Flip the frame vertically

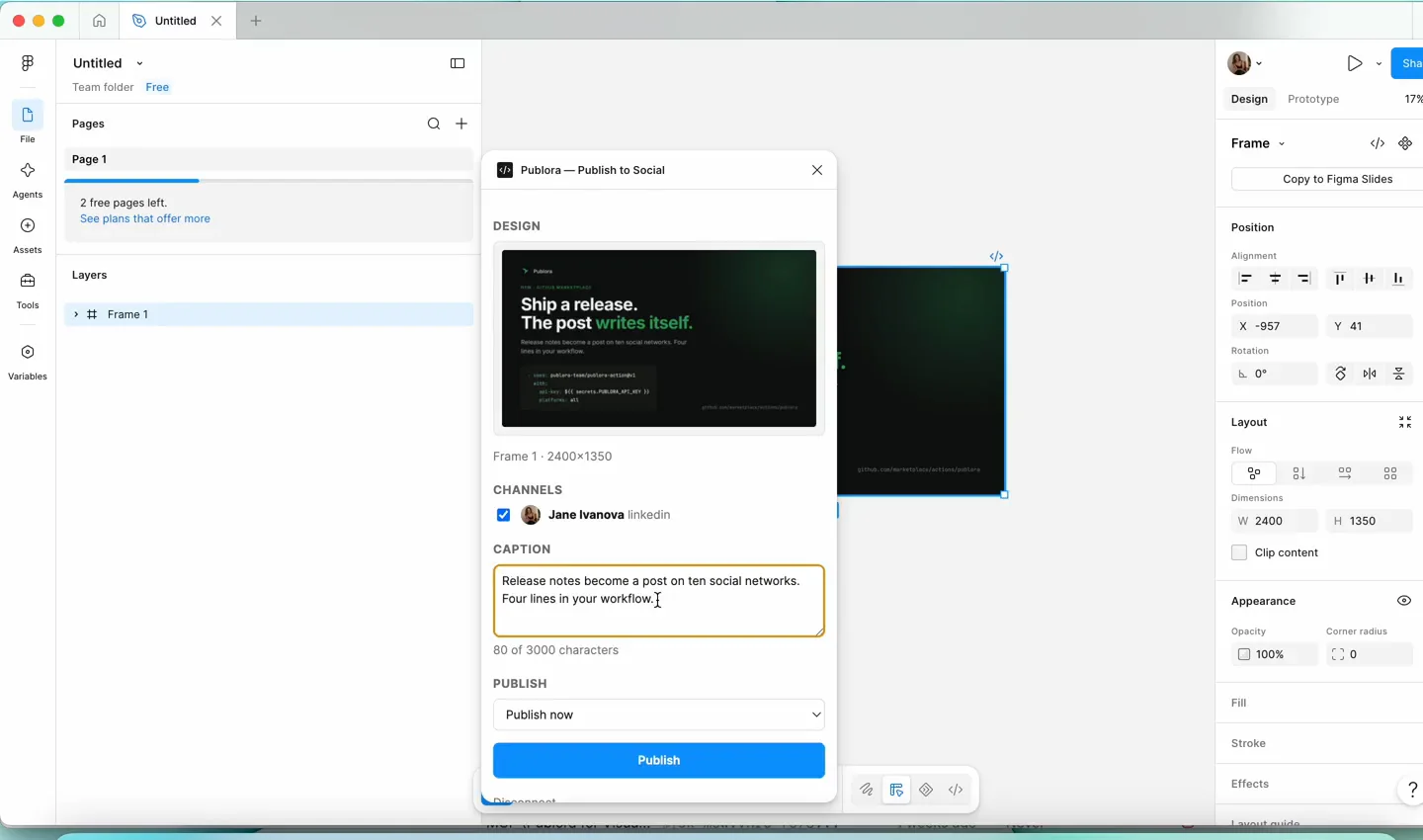[x=1399, y=374]
